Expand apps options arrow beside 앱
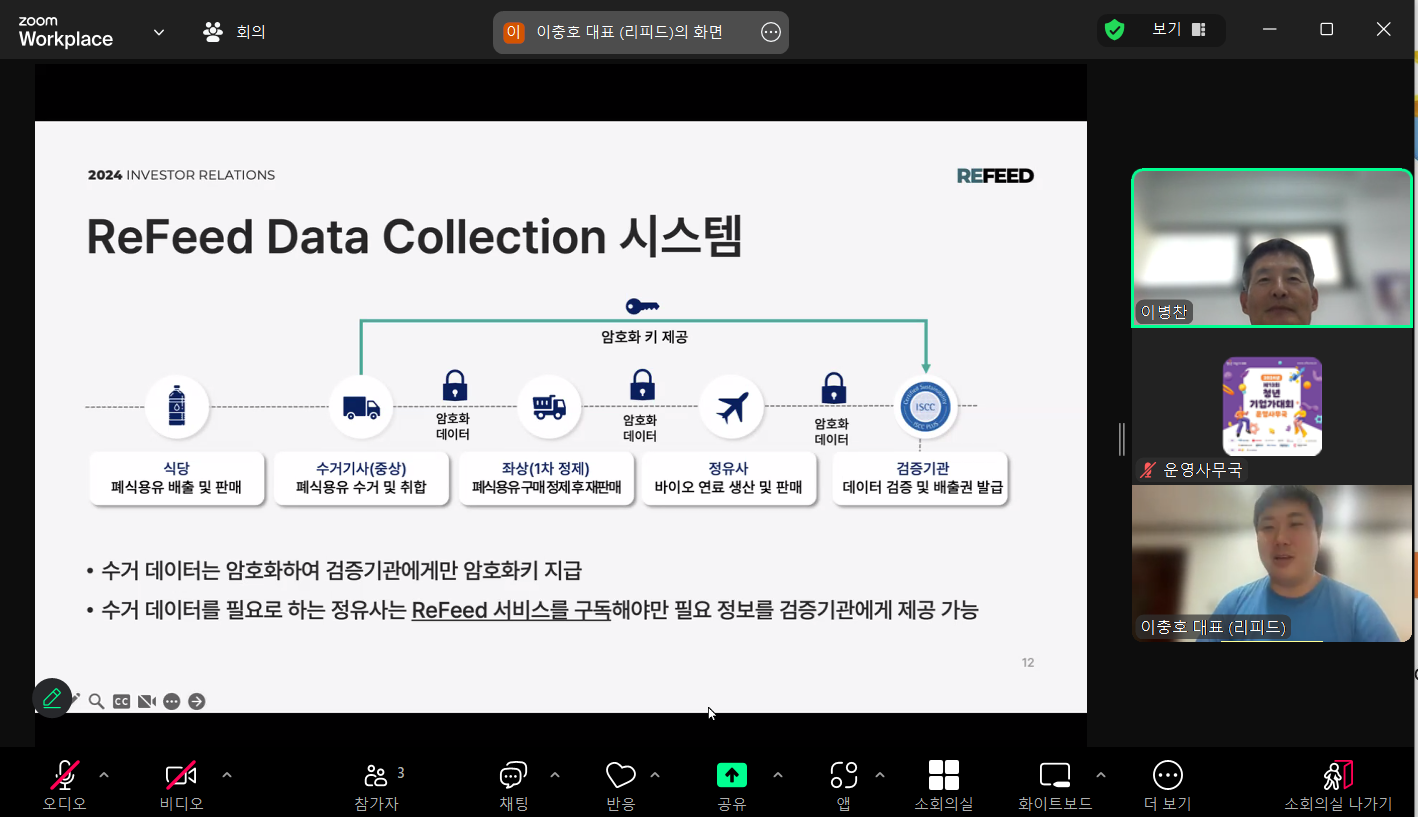 (x=880, y=775)
